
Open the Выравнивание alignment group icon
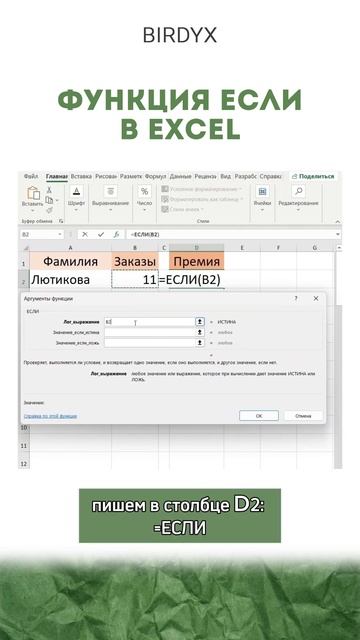[110, 191]
